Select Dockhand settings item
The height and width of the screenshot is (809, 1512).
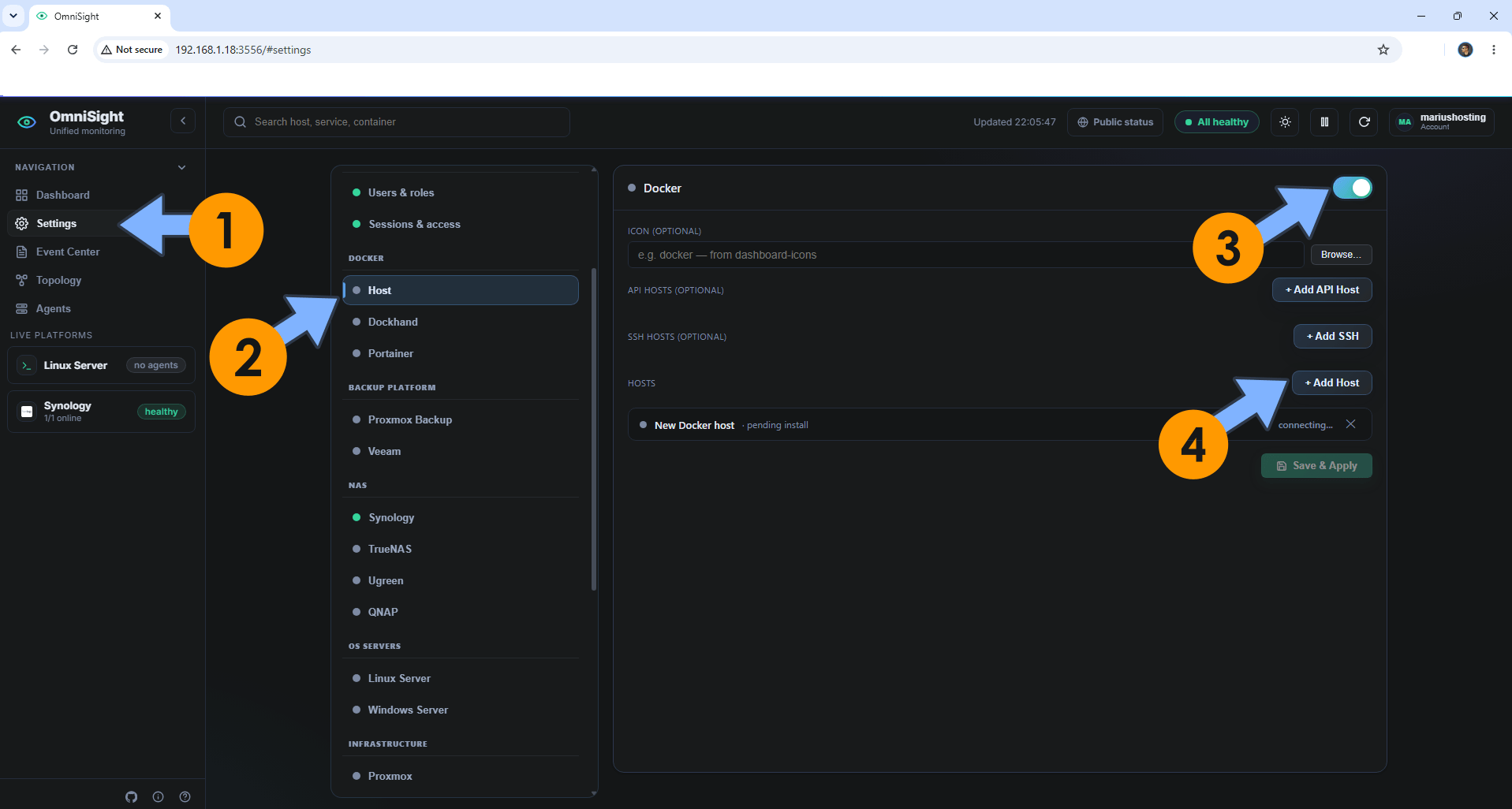point(461,322)
